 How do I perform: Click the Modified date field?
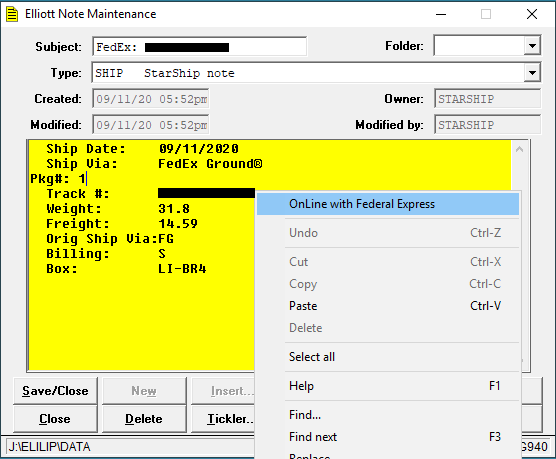(151, 125)
